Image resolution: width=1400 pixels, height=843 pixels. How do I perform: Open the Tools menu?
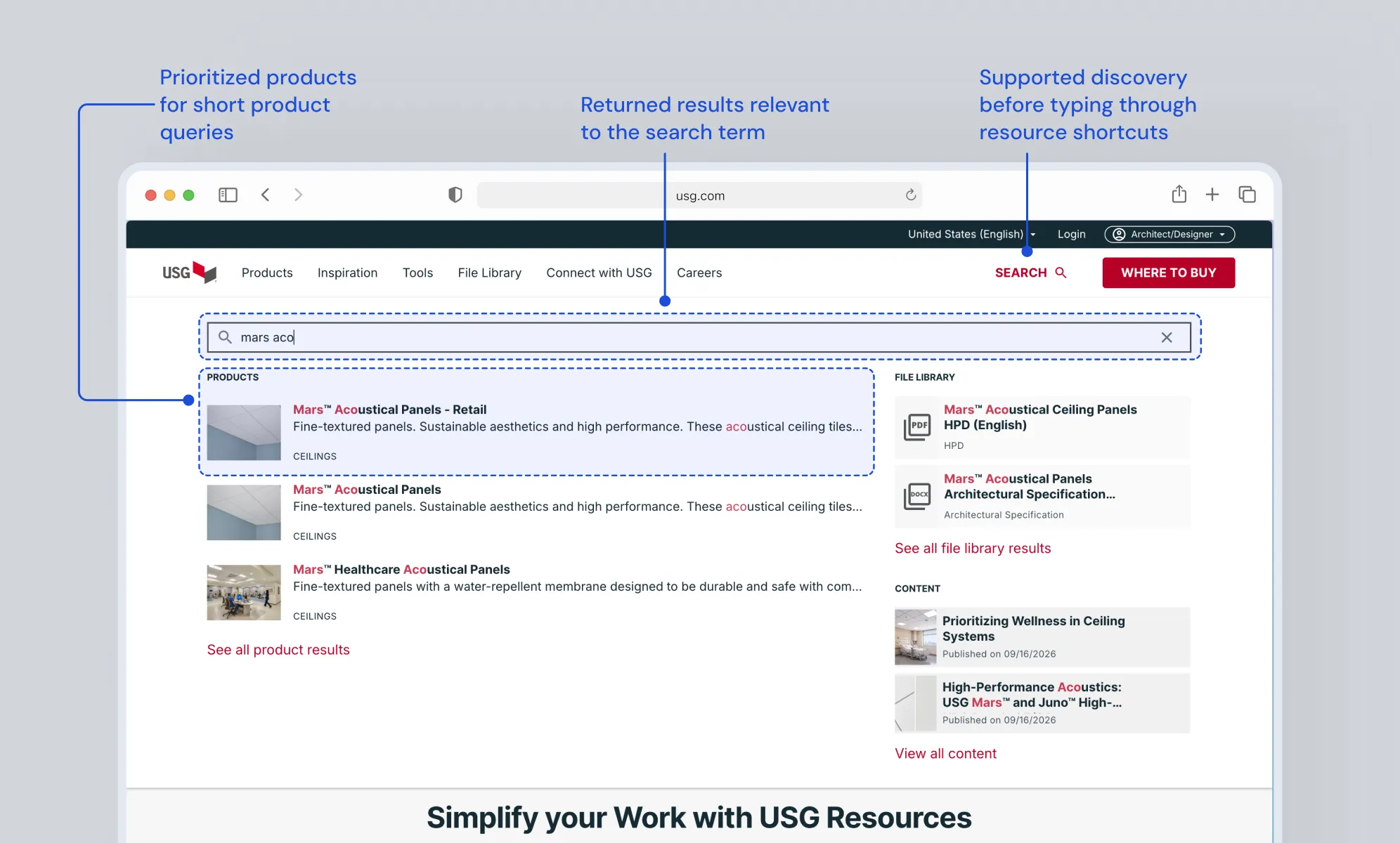tap(417, 273)
